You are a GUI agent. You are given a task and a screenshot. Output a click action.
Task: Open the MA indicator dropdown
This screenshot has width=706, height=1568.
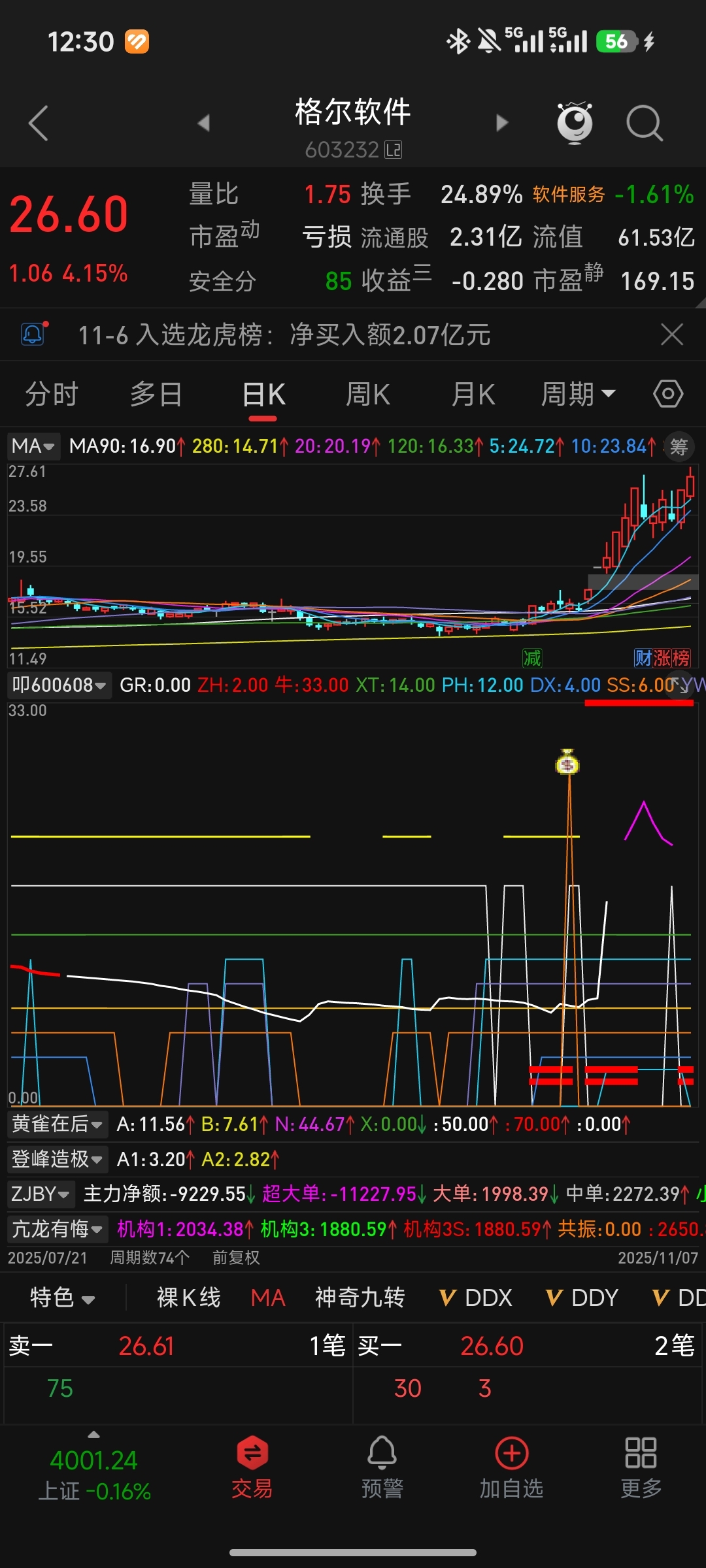(x=33, y=446)
